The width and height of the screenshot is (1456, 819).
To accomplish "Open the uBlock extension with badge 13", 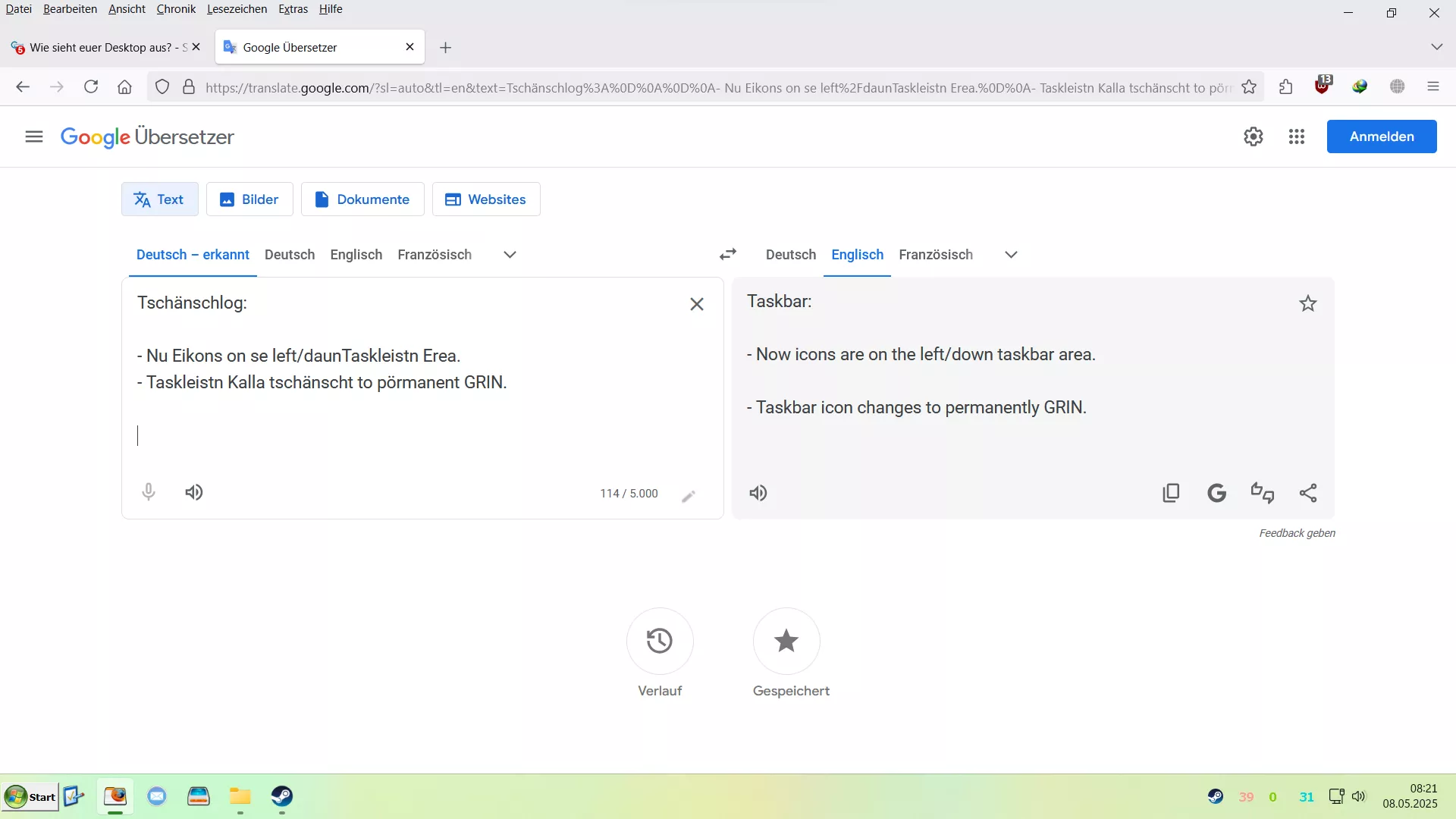I will pyautogui.click(x=1323, y=86).
